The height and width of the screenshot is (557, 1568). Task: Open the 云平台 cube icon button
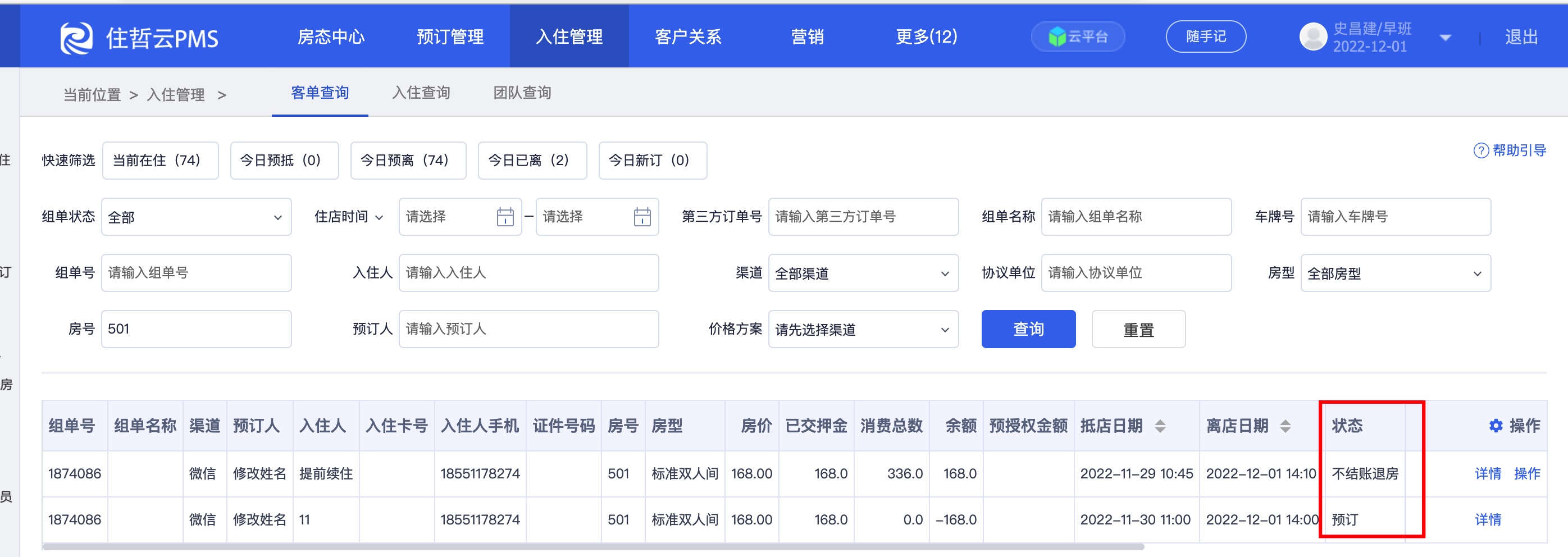click(1077, 36)
